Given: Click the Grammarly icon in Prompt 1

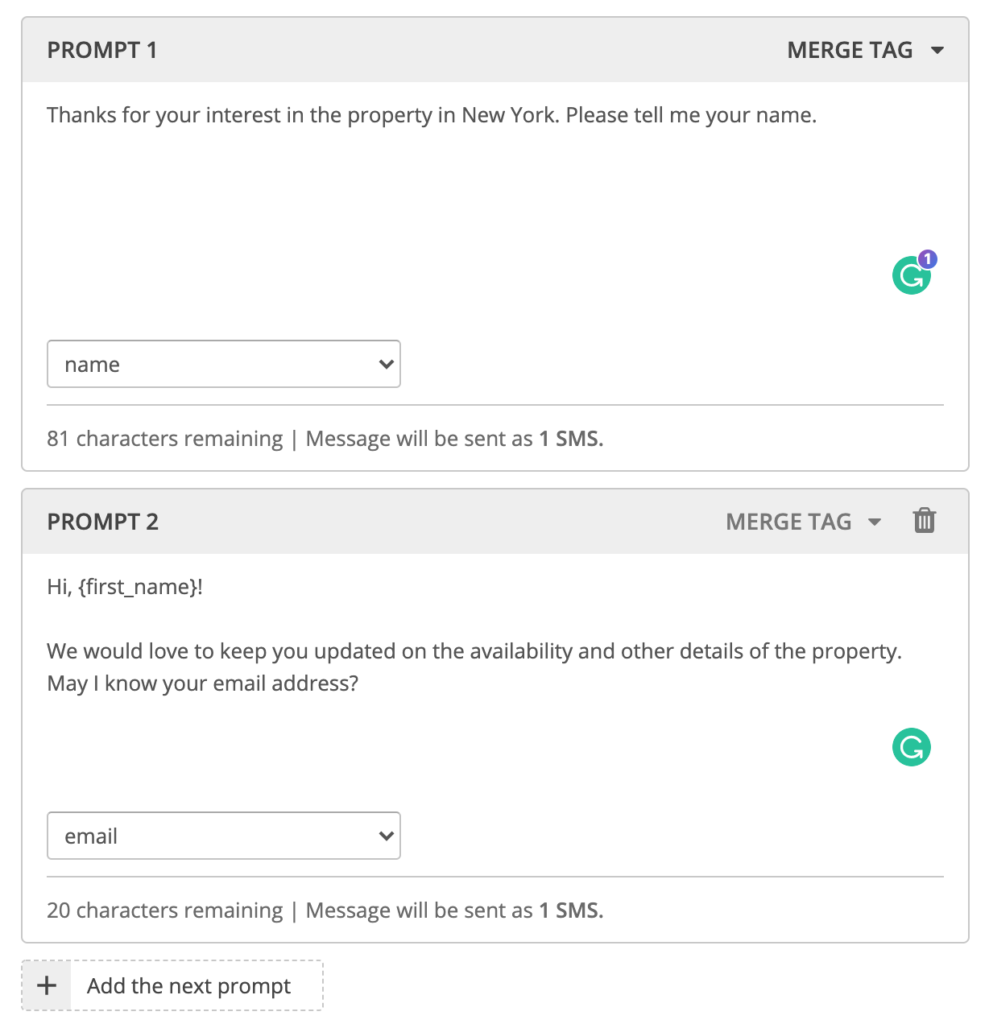Looking at the screenshot, I should pyautogui.click(x=911, y=276).
